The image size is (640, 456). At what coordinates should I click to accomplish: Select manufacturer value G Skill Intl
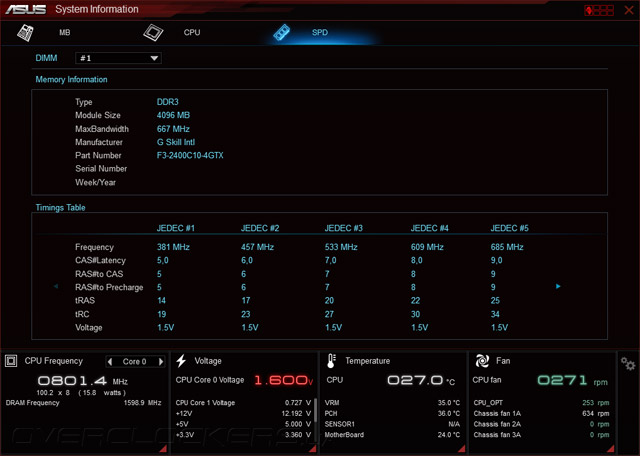(x=176, y=142)
